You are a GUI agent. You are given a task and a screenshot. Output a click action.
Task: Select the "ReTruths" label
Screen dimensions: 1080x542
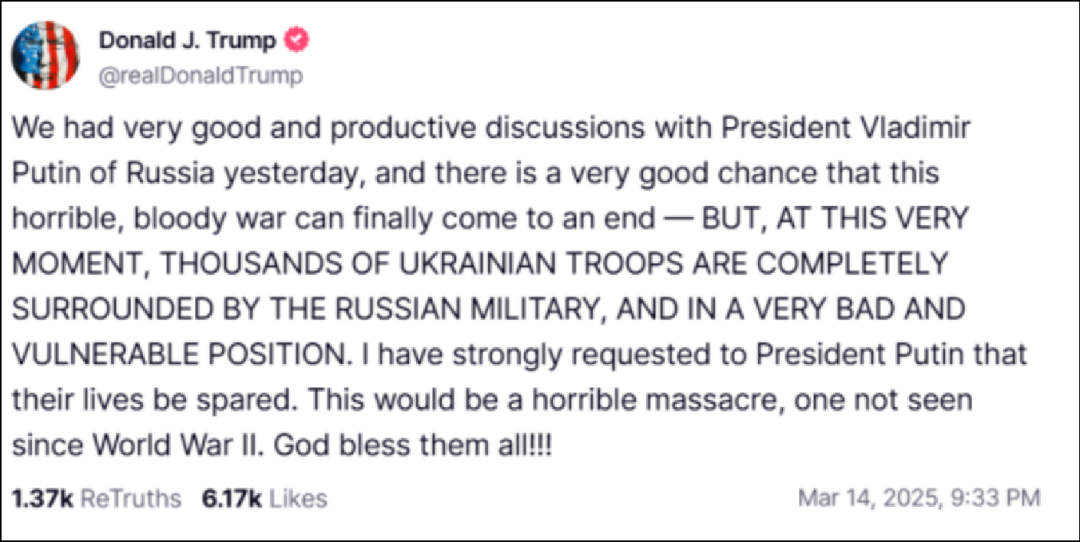coord(131,498)
